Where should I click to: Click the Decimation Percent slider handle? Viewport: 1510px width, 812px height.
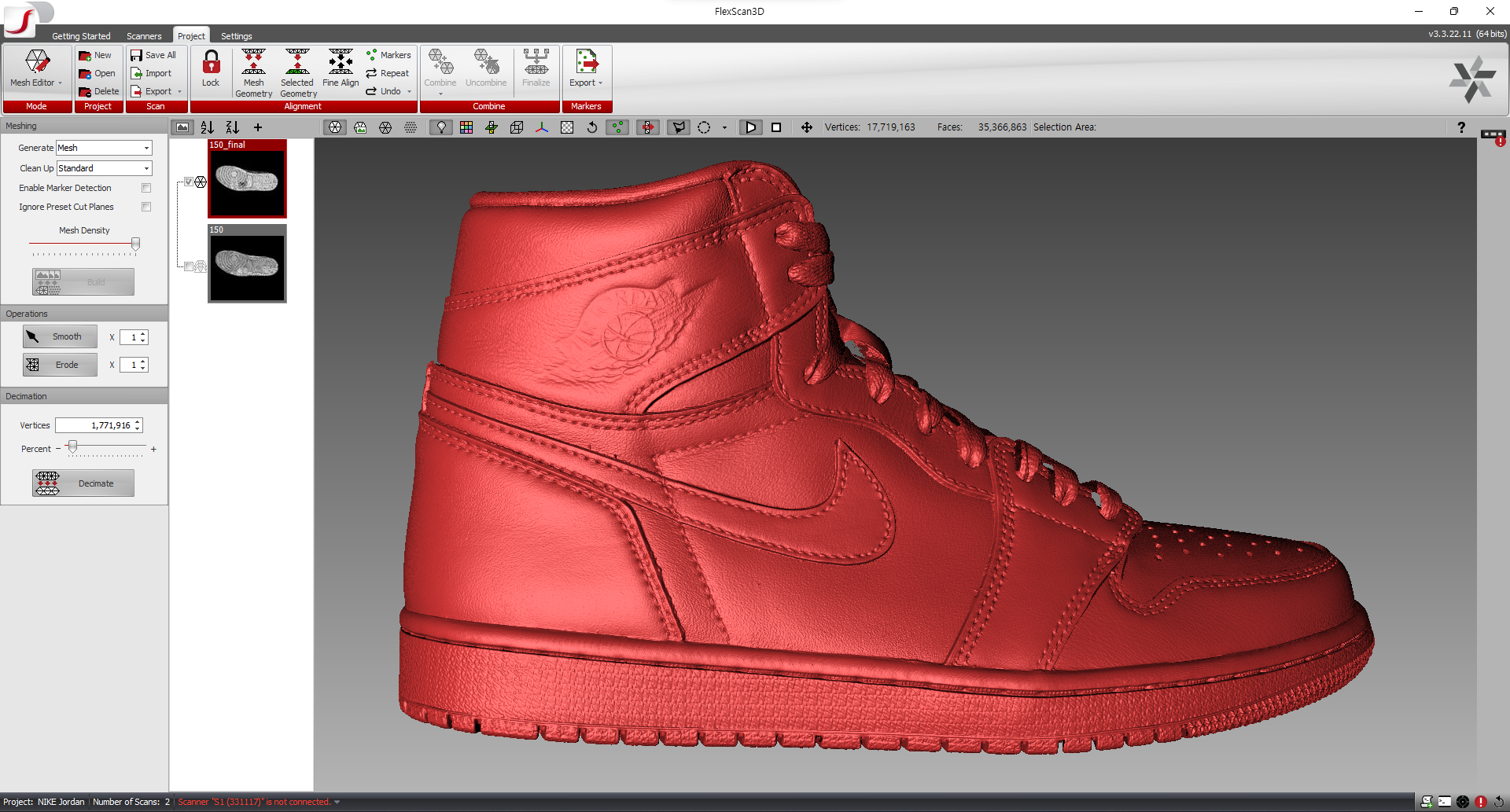(72, 447)
